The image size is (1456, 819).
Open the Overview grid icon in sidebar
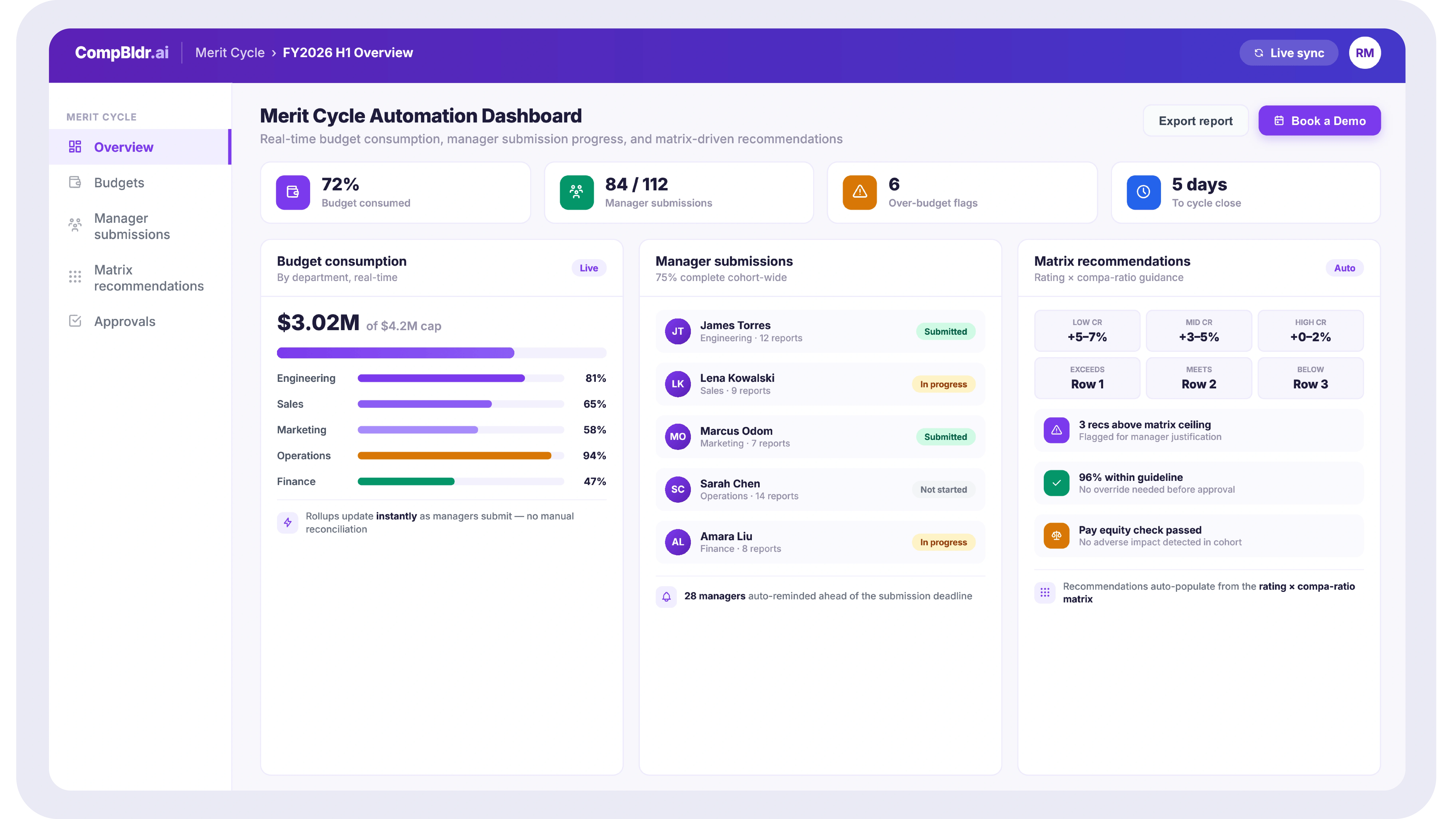click(x=75, y=147)
